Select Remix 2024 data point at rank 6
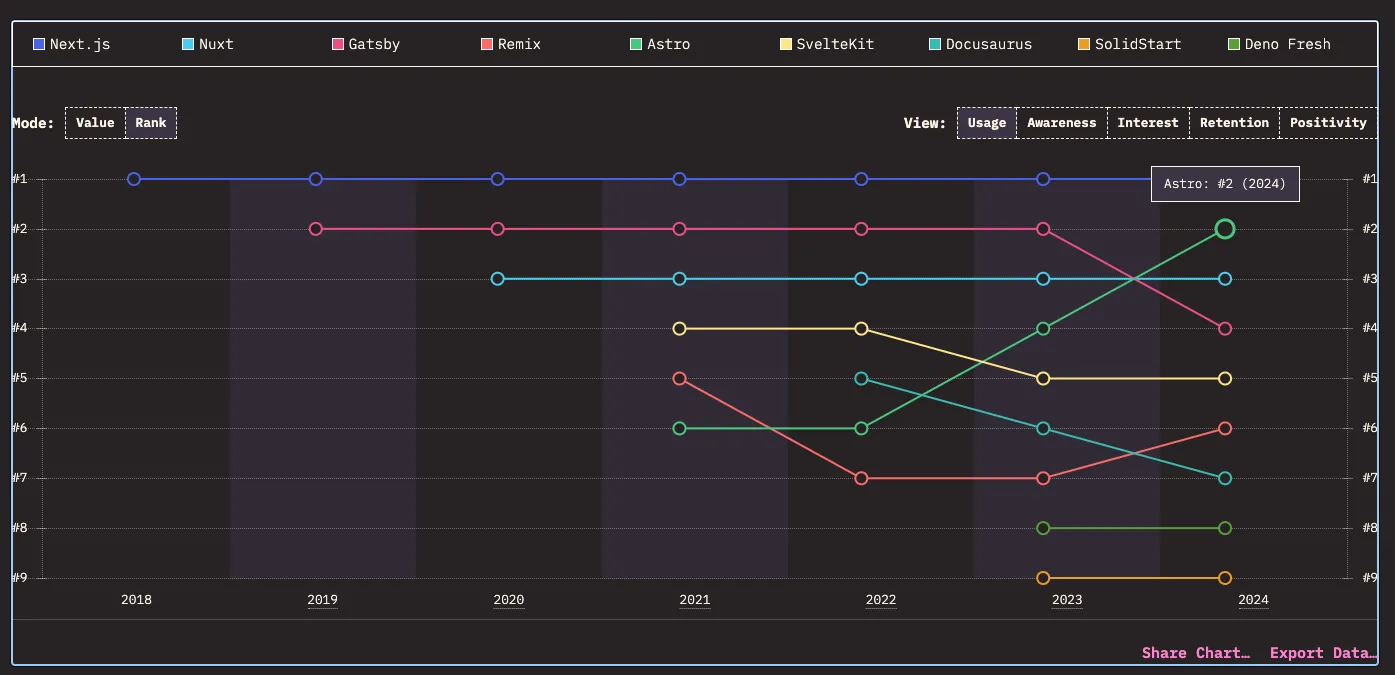This screenshot has height=675, width=1395. 1225,428
